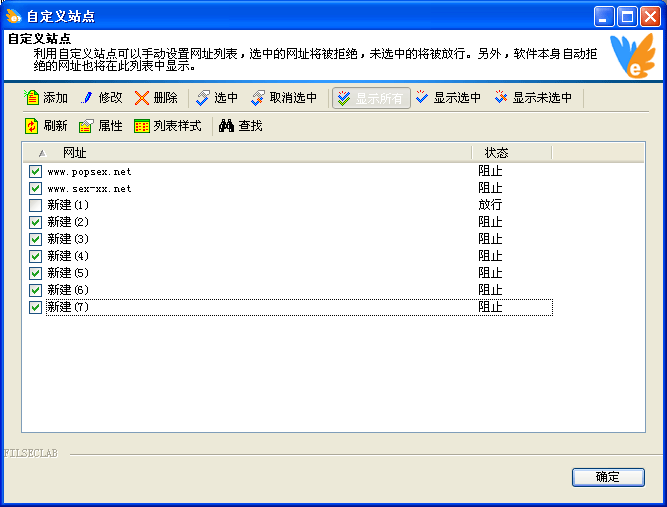The height and width of the screenshot is (507, 667).
Task: Enable the 新建 (1) checkbox
Action: [x=36, y=205]
